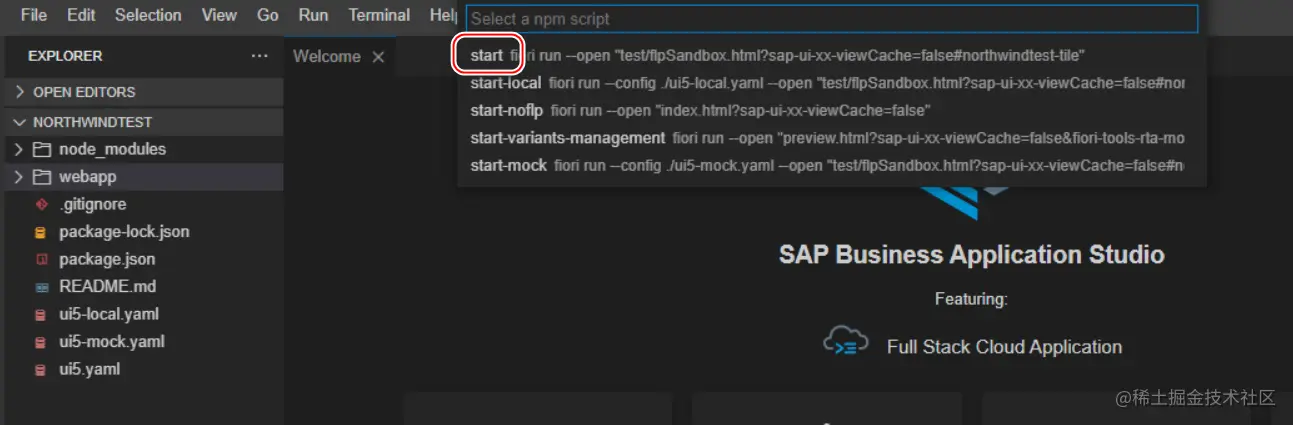Click the EXPLORER panel title

click(x=65, y=56)
